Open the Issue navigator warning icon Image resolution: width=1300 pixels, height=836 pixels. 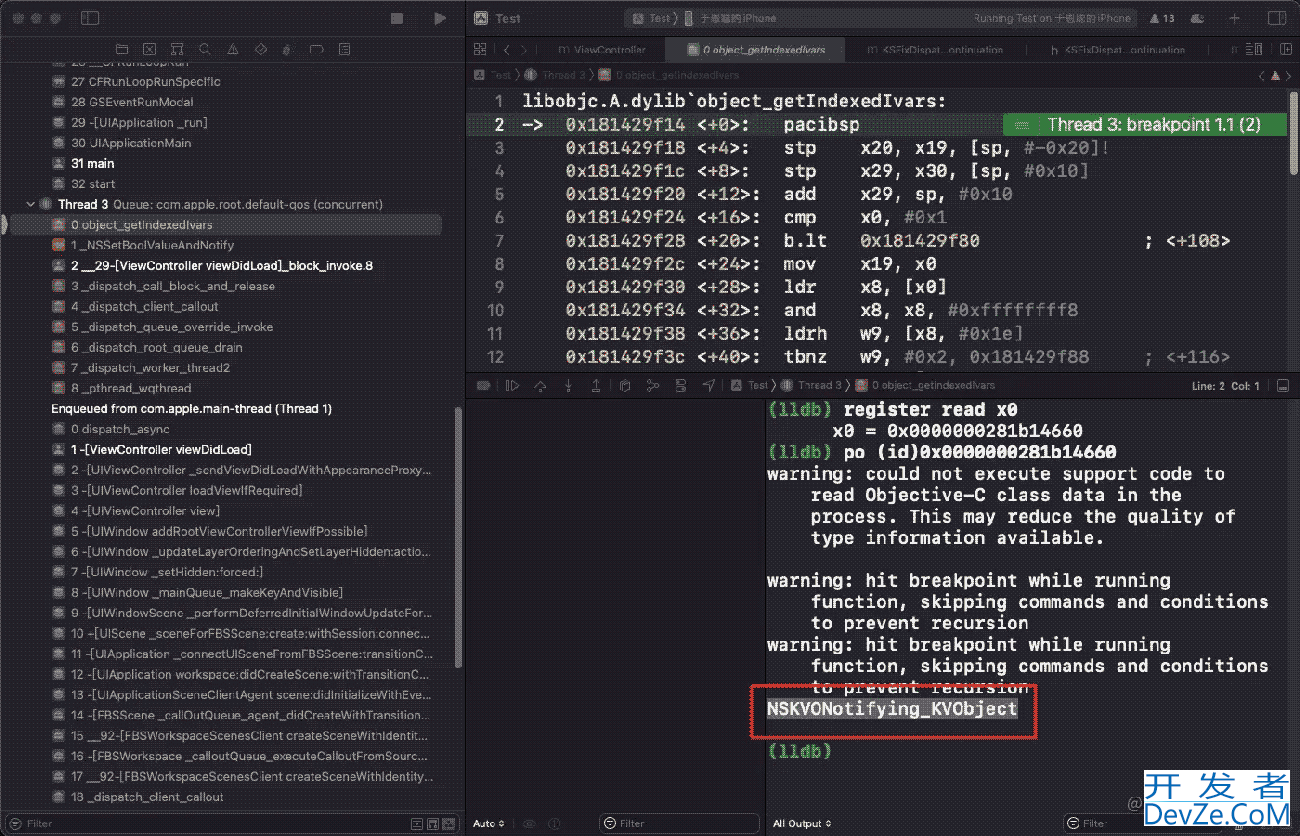click(x=233, y=49)
